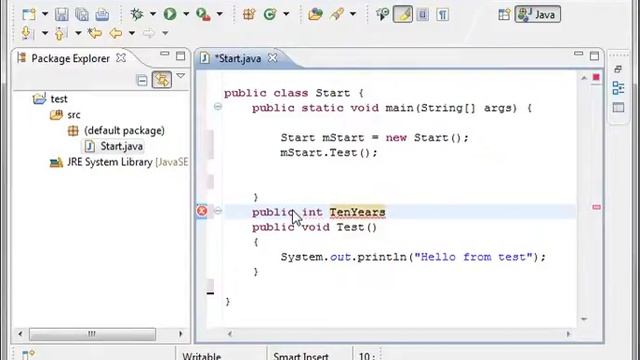Screen dimensions: 640x360
Task: Click Collapse All in Package Explorer
Action: pos(142,80)
